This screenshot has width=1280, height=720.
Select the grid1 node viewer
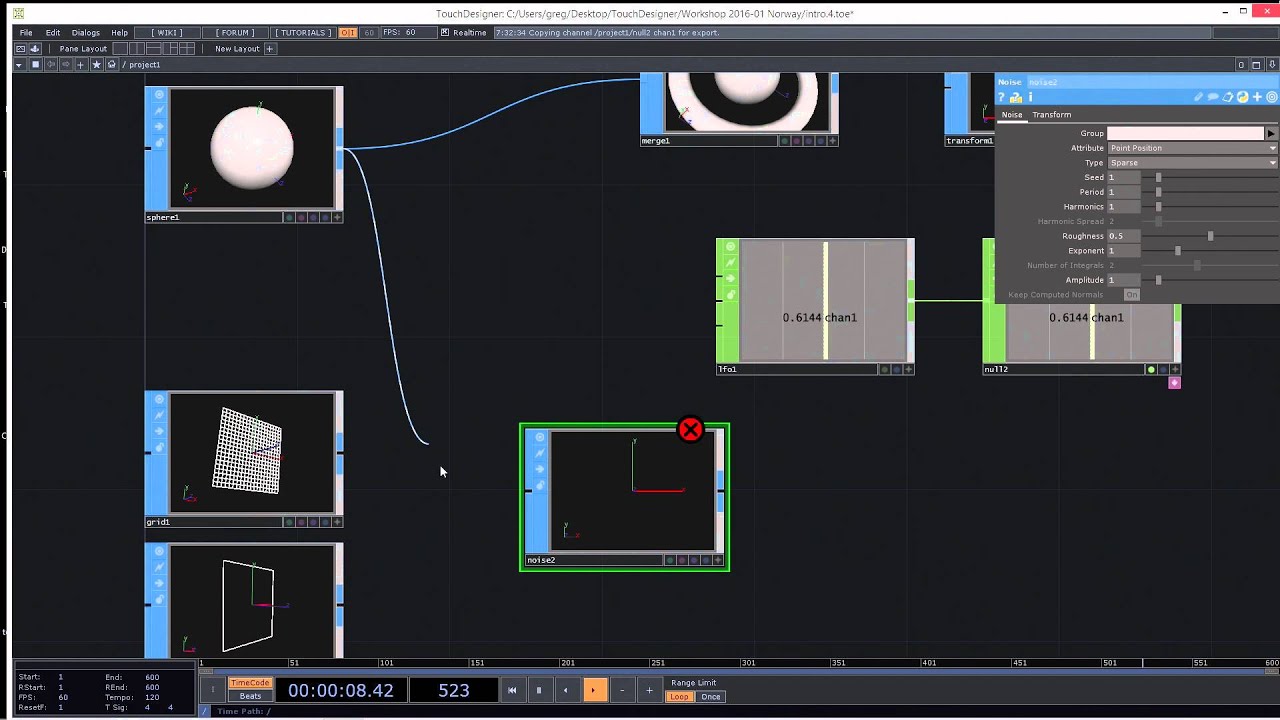pyautogui.click(x=252, y=453)
